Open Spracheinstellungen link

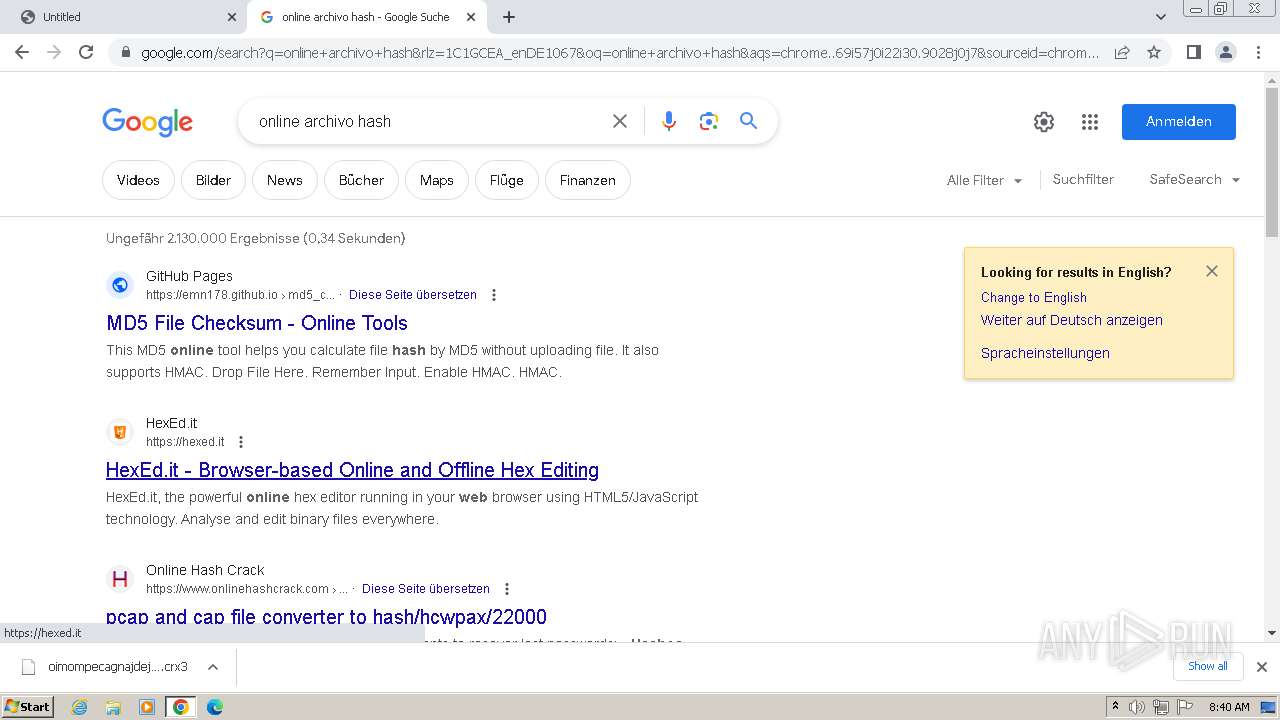pos(1045,353)
